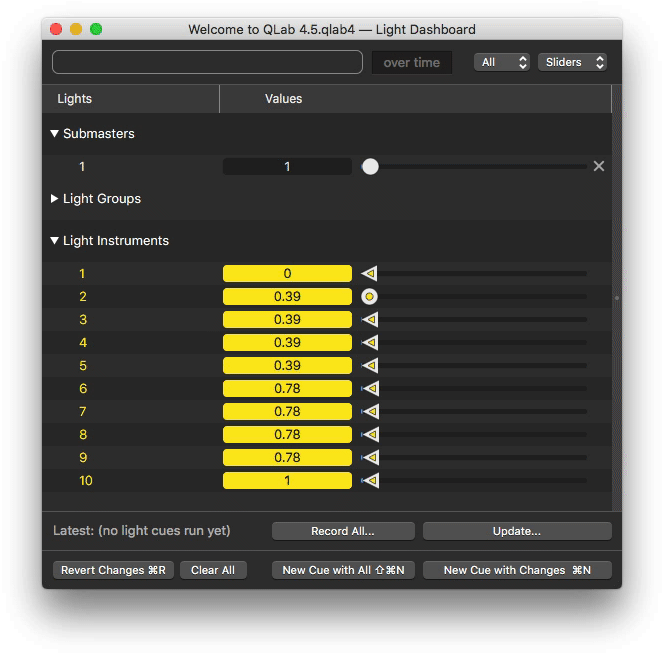This screenshot has height=654, width=670.
Task: Click the Update... button
Action: pos(517,531)
